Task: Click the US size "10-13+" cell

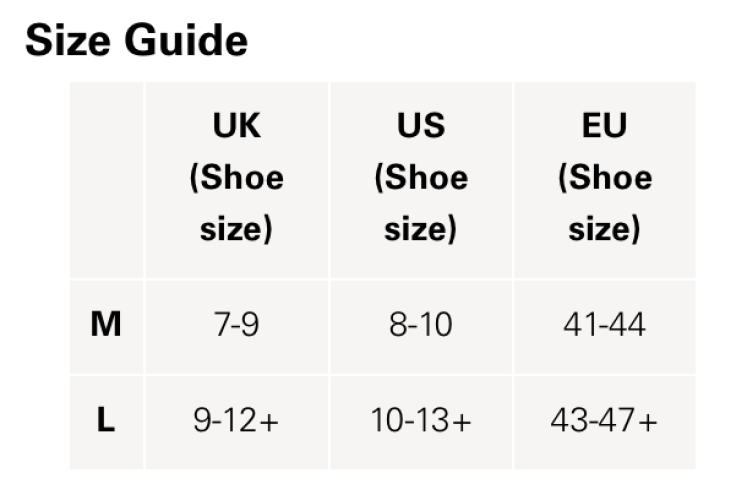Action: pos(420,421)
